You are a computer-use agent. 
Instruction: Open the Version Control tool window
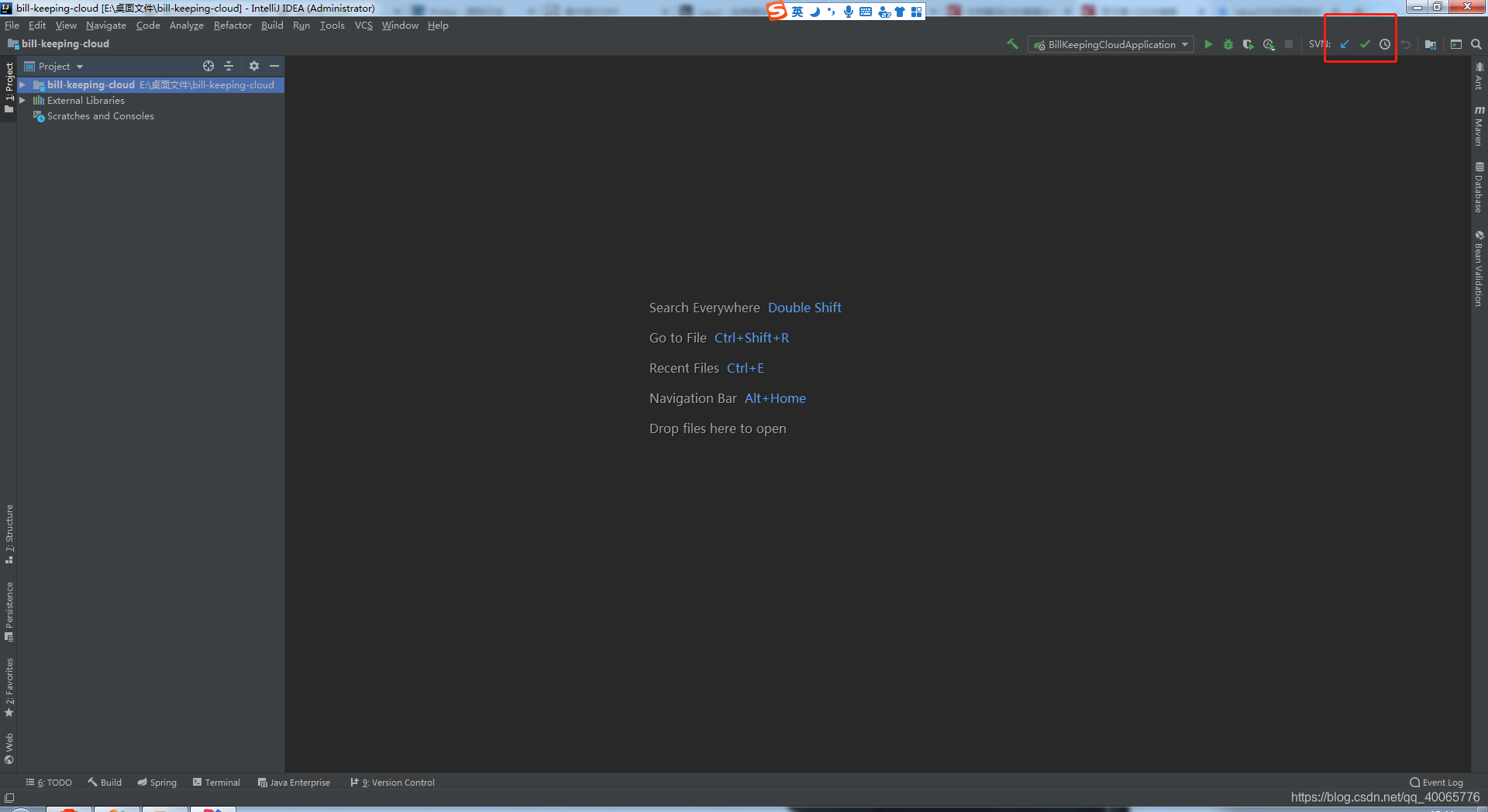pos(392,783)
